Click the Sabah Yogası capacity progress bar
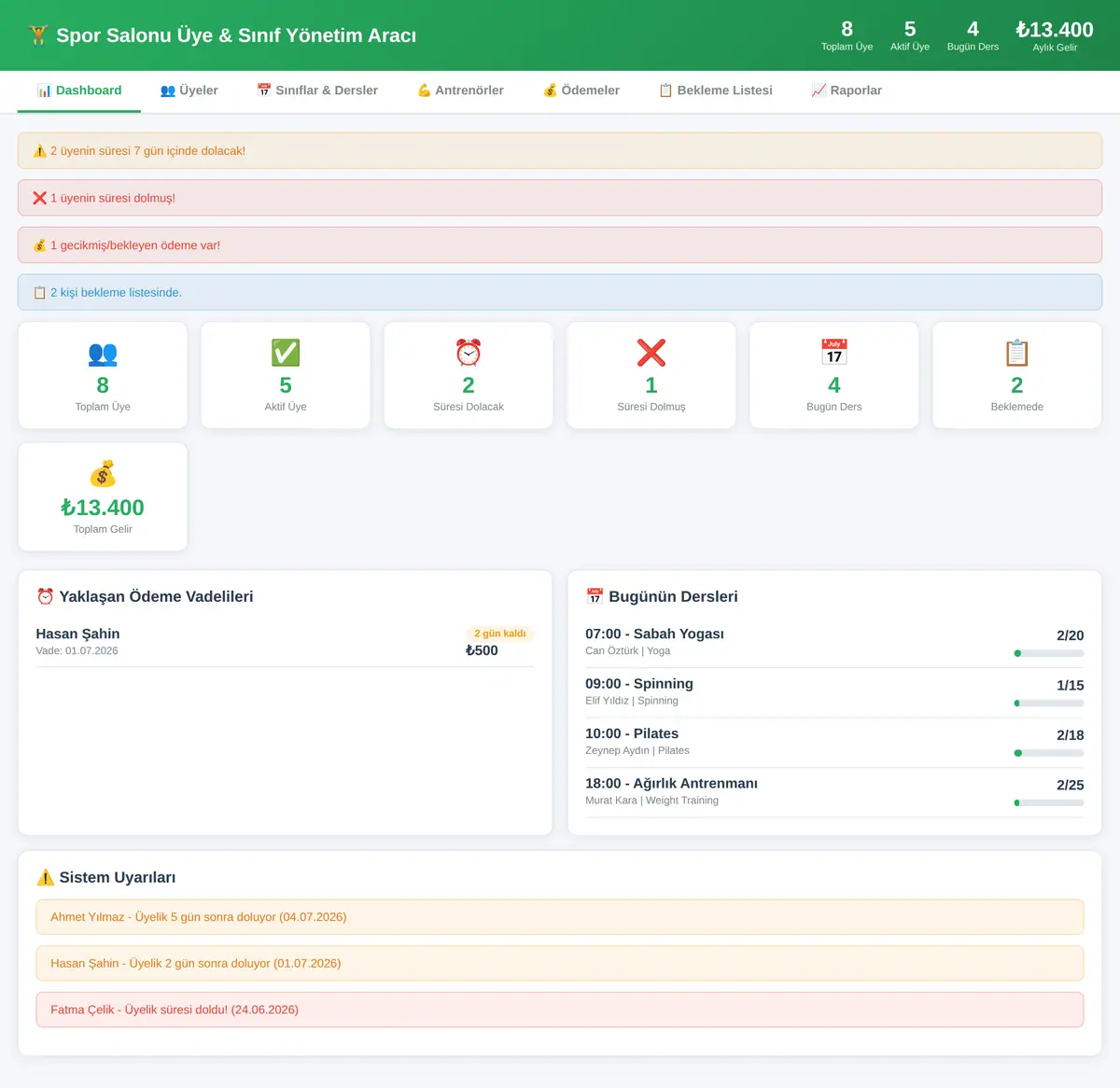Viewport: 1120px width, 1088px height. [x=1049, y=653]
